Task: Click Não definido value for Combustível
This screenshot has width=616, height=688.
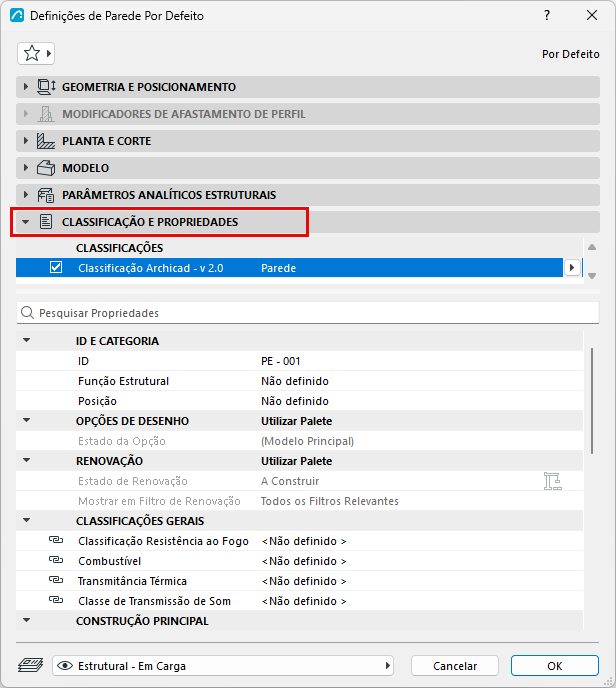Action: [x=304, y=561]
